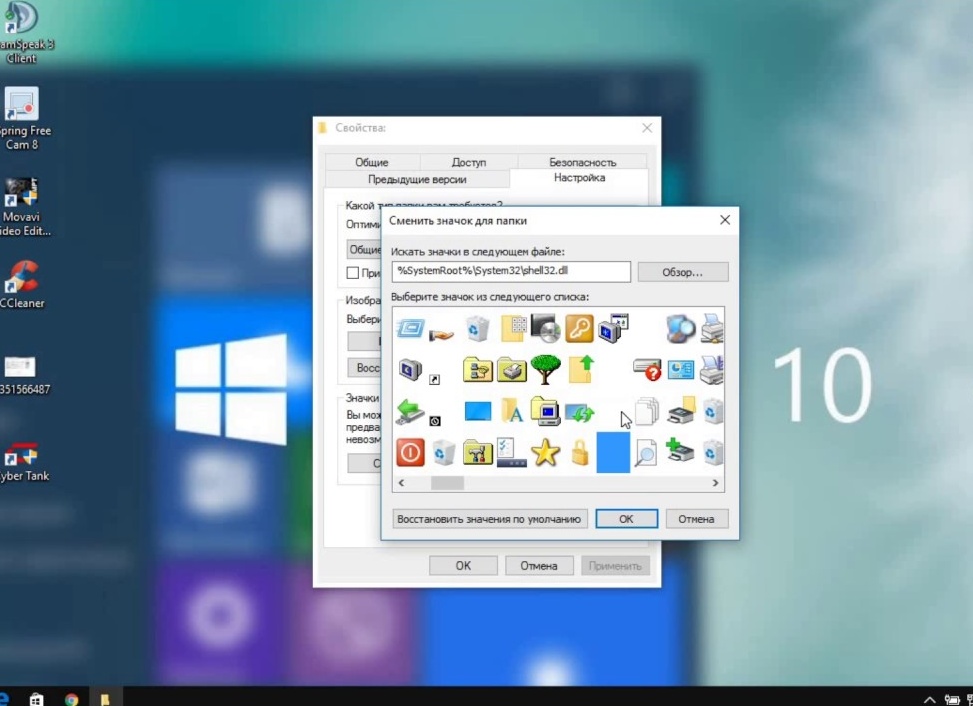Click the icon list scrollbar right arrow
The width and height of the screenshot is (973, 706).
(x=715, y=483)
